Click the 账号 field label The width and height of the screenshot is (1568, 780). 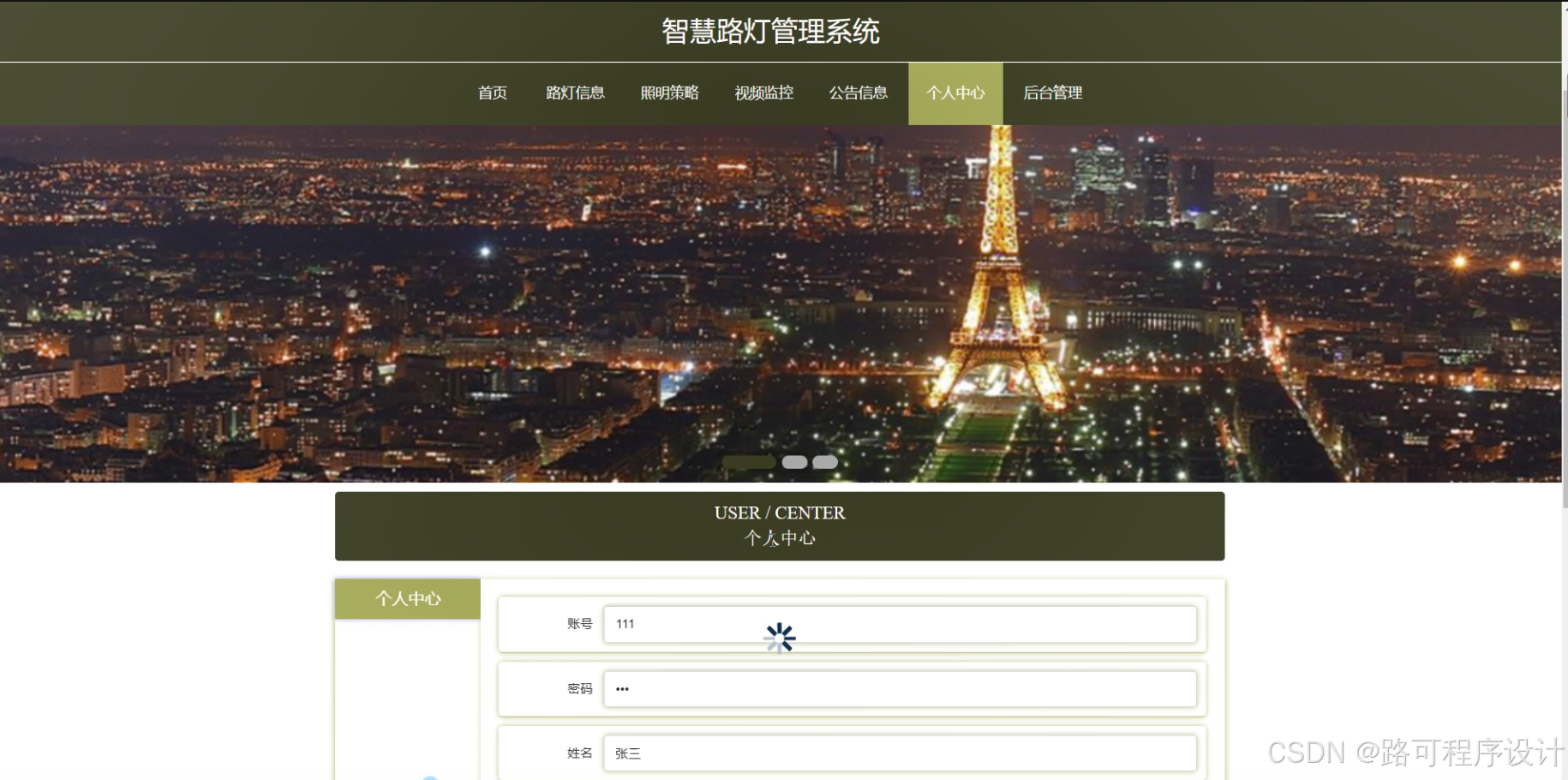[x=579, y=624]
